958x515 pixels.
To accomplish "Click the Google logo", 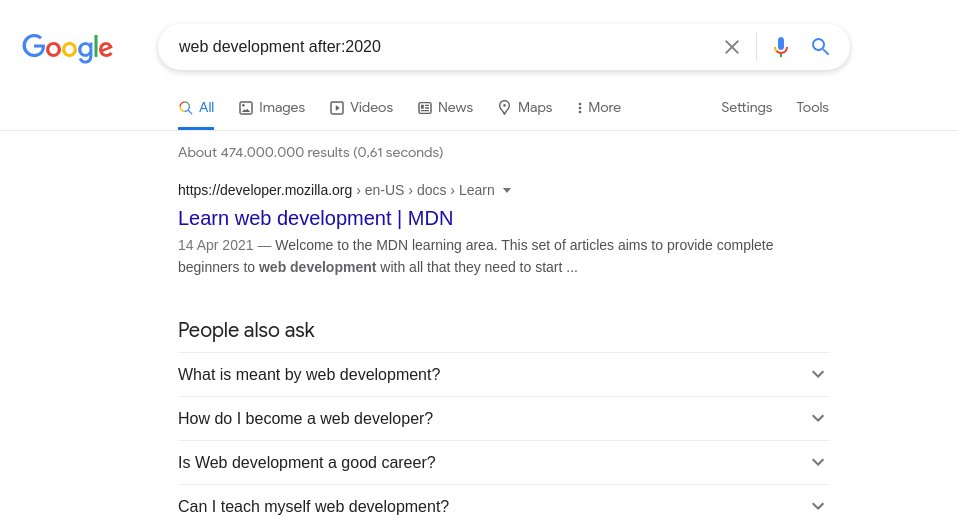I will [67, 48].
